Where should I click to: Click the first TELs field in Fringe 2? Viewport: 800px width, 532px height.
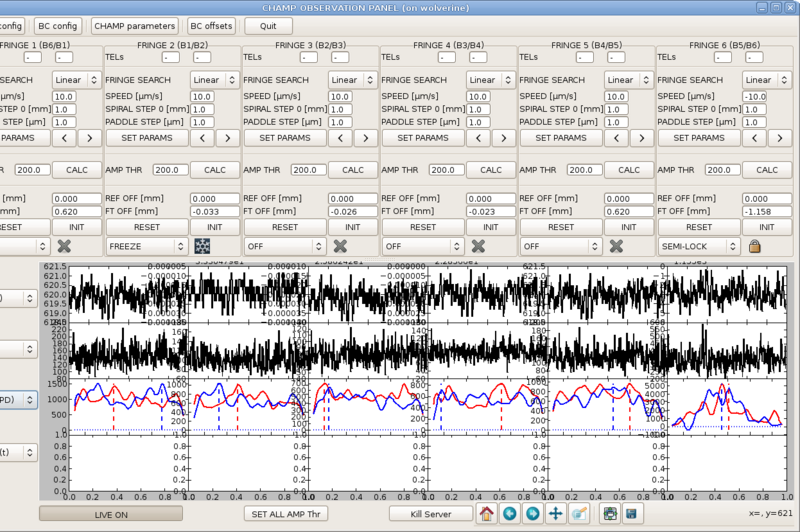[171, 57]
